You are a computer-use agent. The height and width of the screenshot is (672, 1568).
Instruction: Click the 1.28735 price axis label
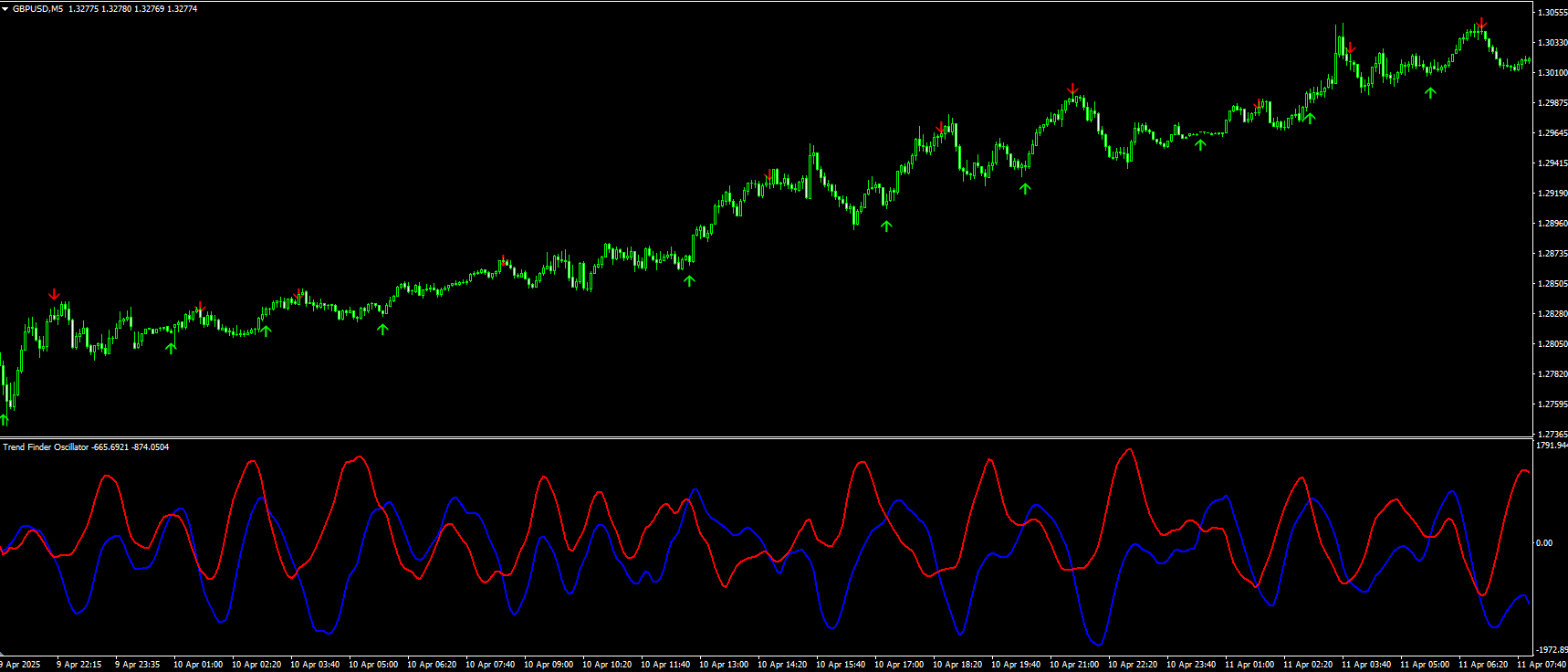pos(1552,254)
